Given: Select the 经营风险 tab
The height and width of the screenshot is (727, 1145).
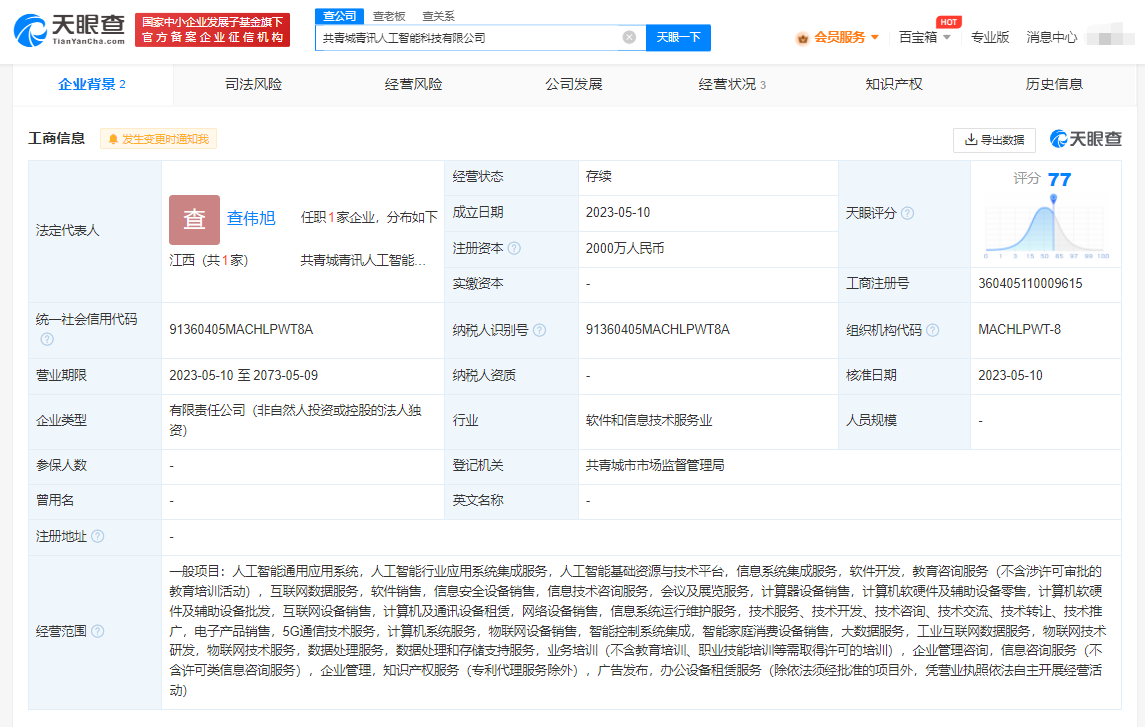Looking at the screenshot, I should point(413,85).
